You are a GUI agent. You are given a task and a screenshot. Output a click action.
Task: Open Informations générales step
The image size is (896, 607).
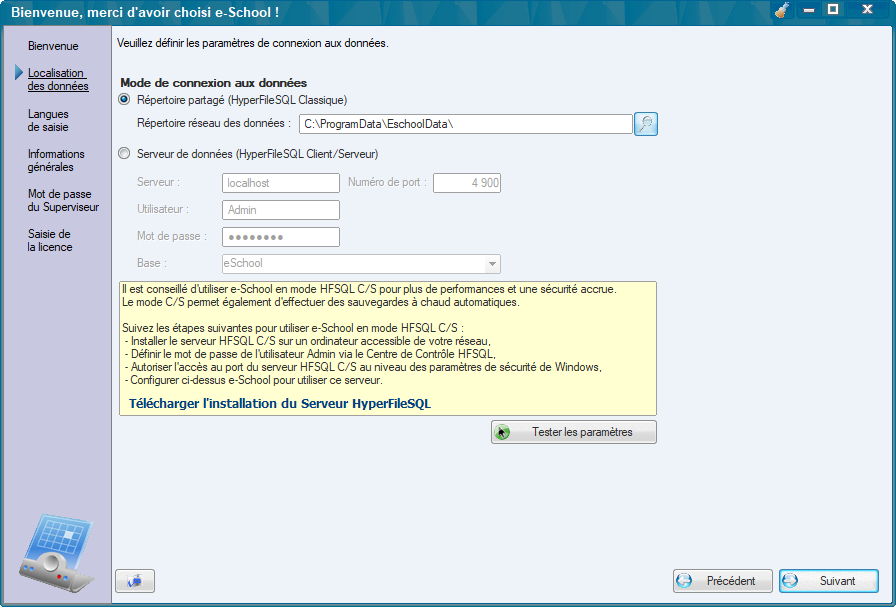tap(56, 161)
